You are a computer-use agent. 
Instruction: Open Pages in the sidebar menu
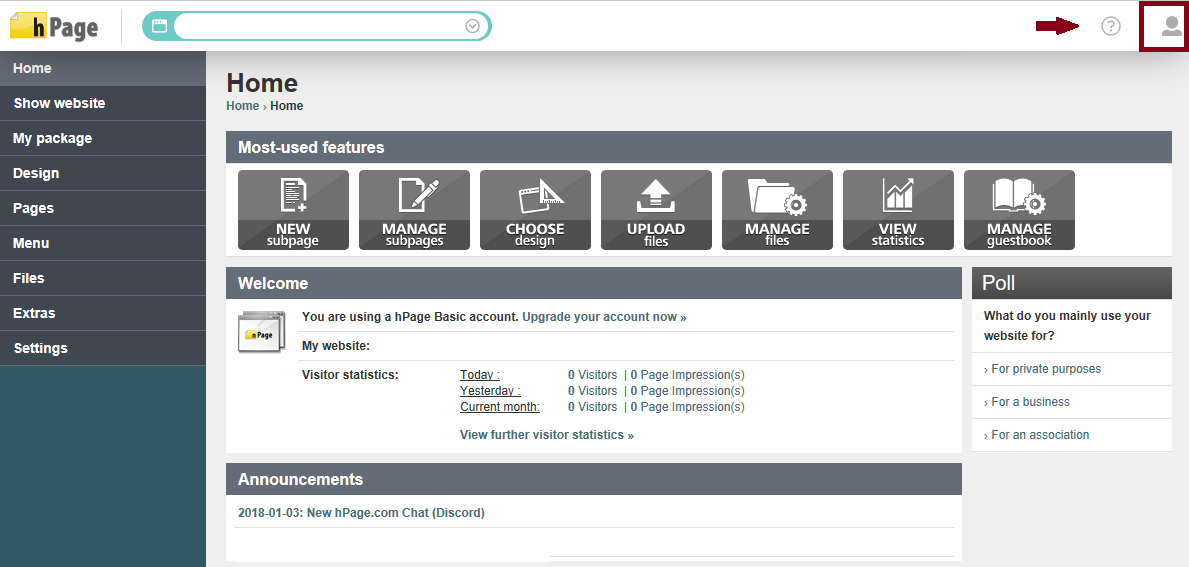tap(103, 208)
